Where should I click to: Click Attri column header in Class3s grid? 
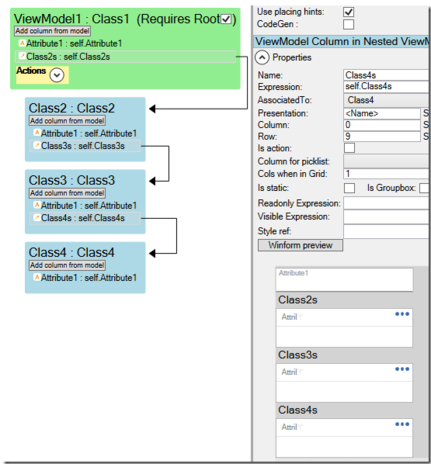click(289, 372)
